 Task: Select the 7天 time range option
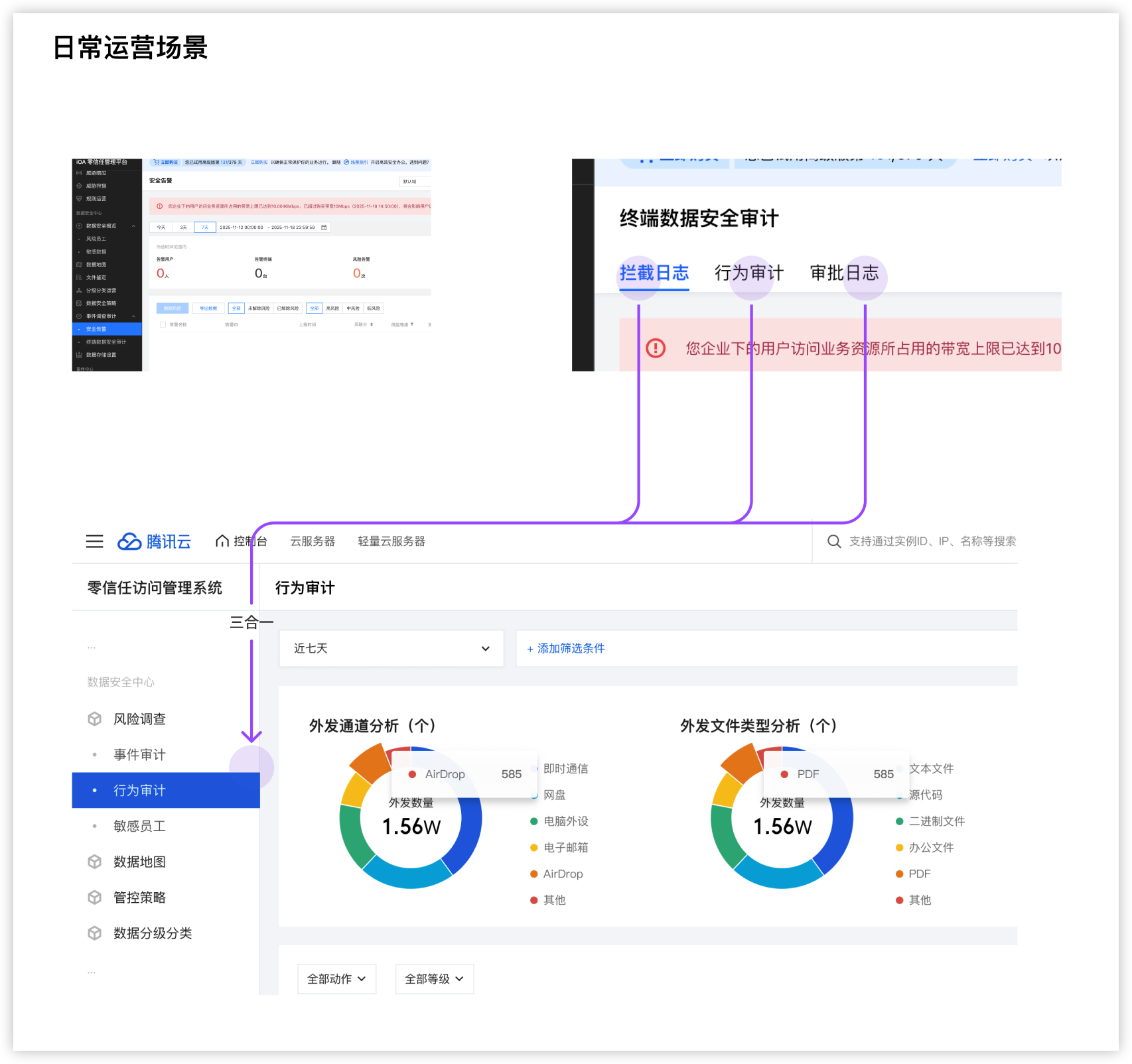[205, 228]
